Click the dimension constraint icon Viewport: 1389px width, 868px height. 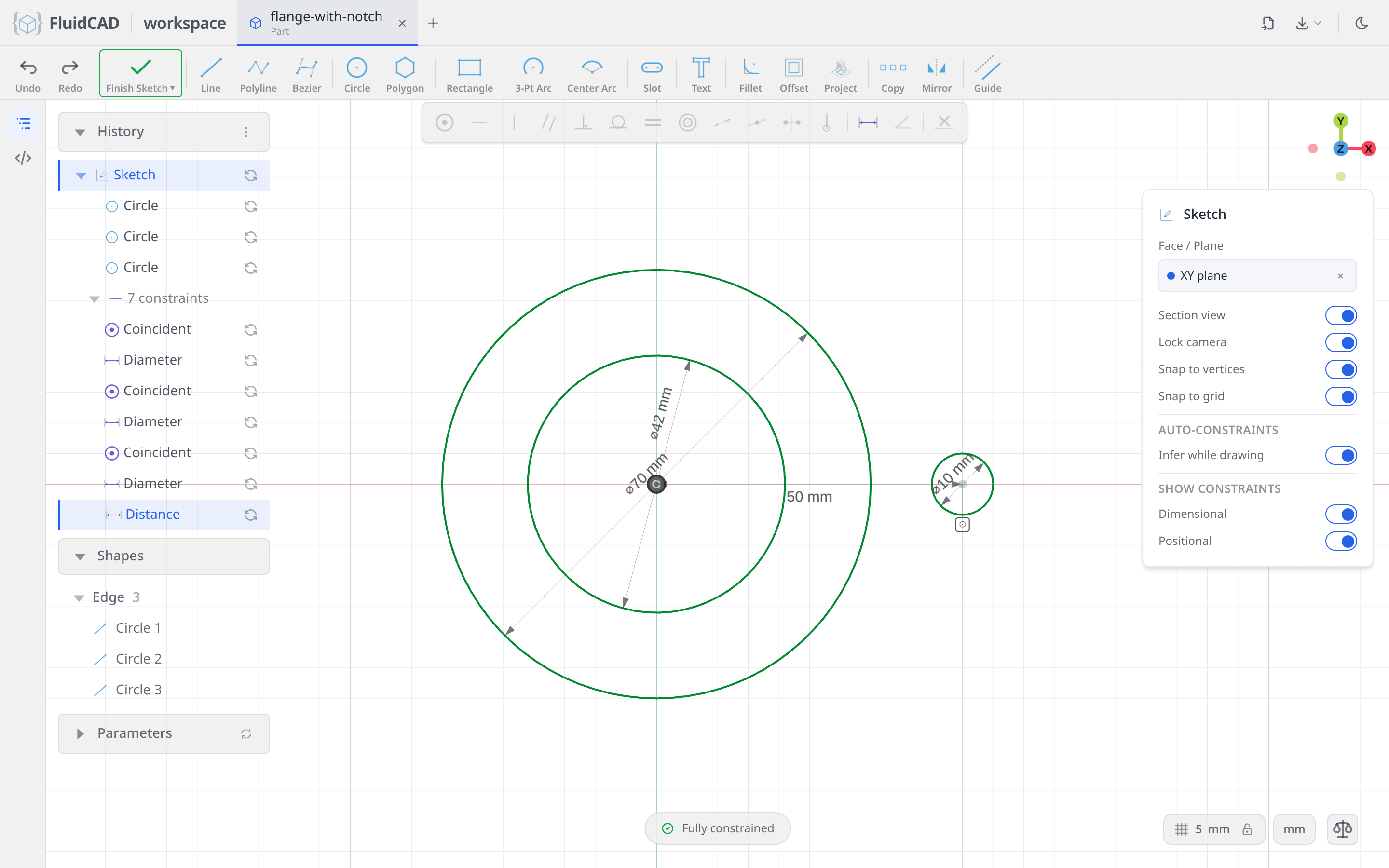[867, 122]
